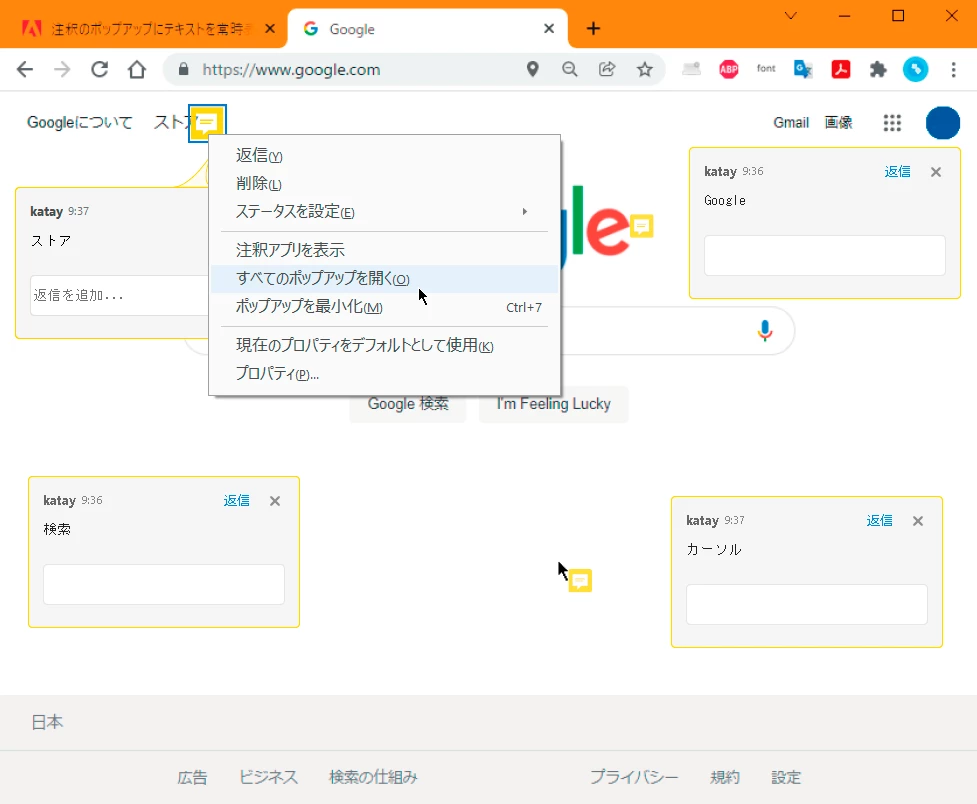Click the share page icon in address bar

coord(607,69)
